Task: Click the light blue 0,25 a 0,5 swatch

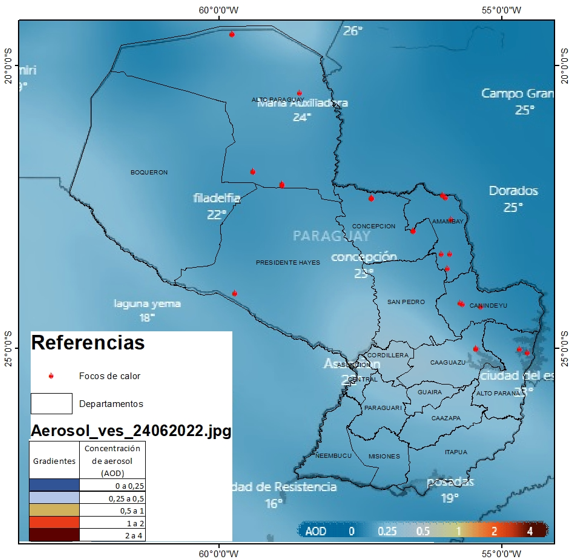Action: click(54, 497)
